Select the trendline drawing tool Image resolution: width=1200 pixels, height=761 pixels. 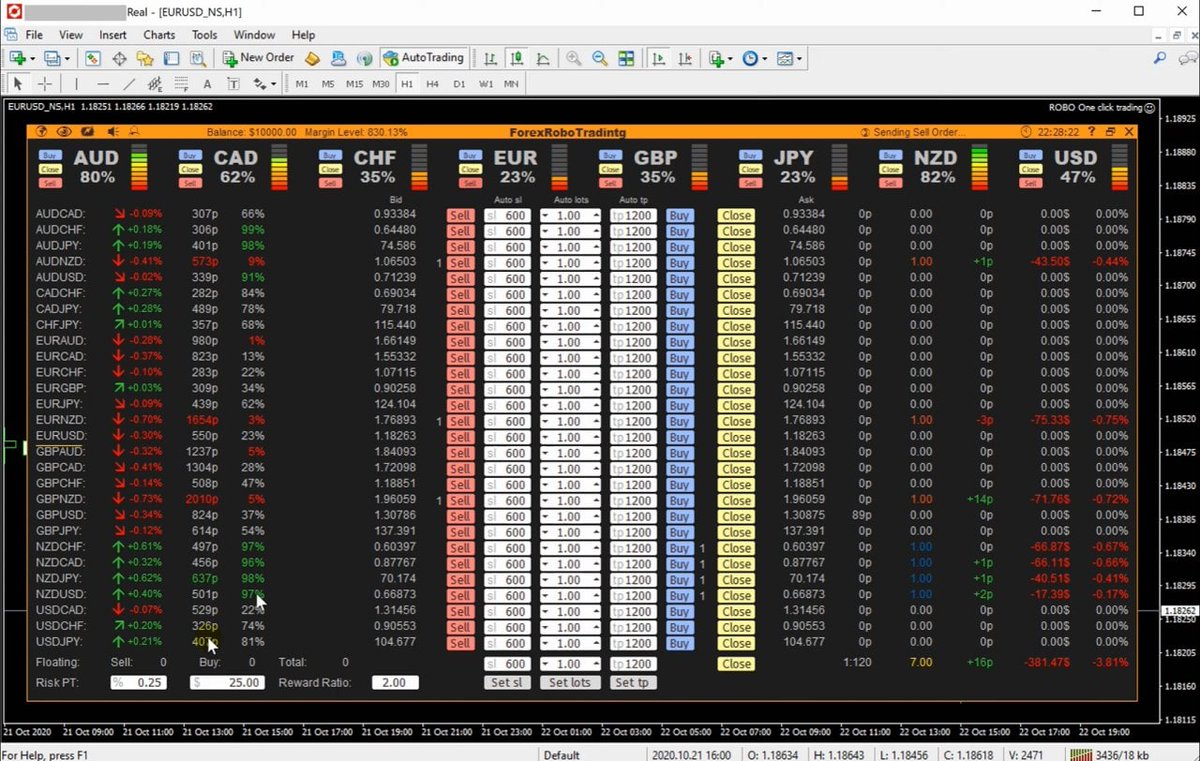click(128, 84)
